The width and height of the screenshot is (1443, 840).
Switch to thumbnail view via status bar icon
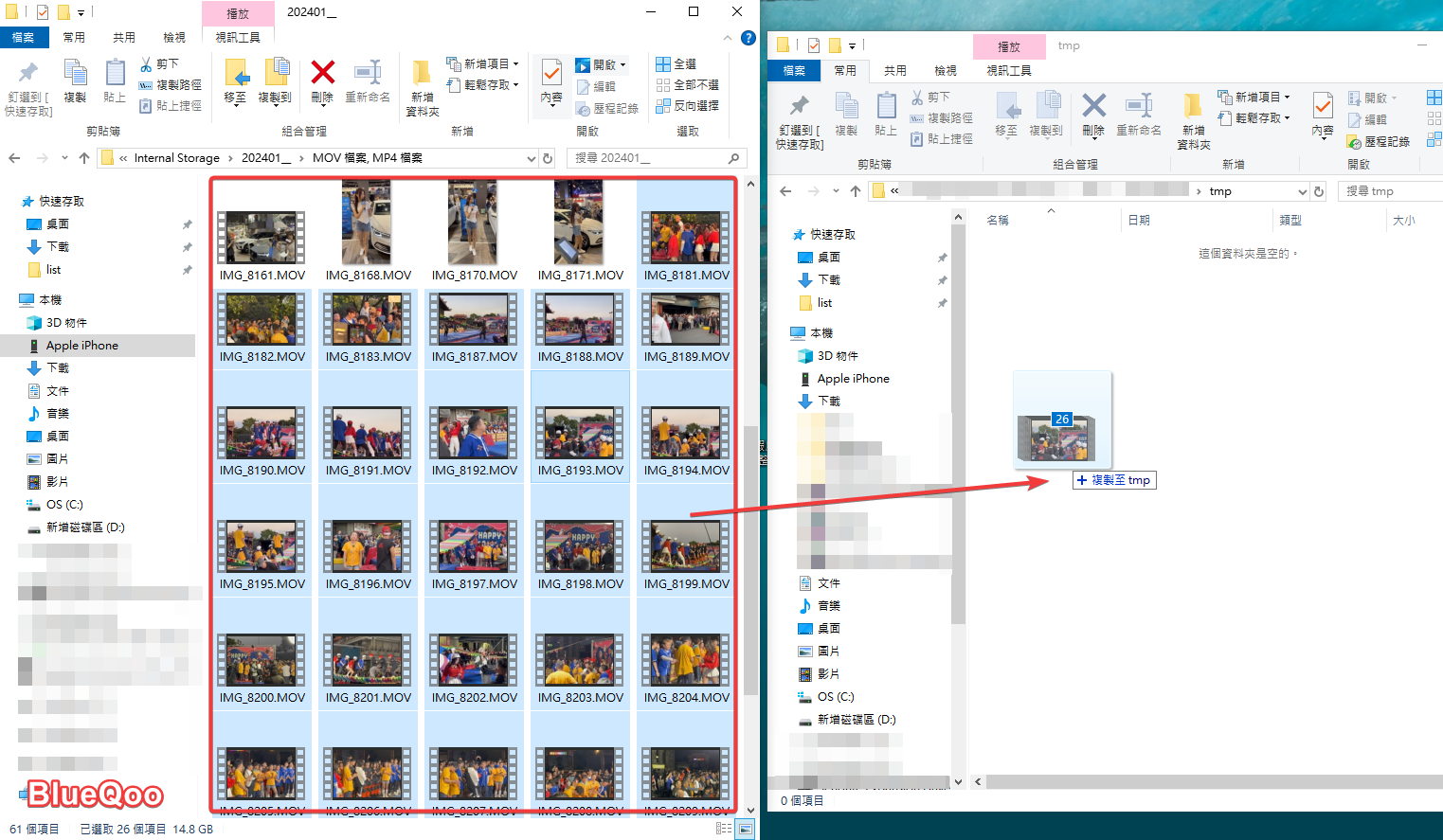point(746,829)
